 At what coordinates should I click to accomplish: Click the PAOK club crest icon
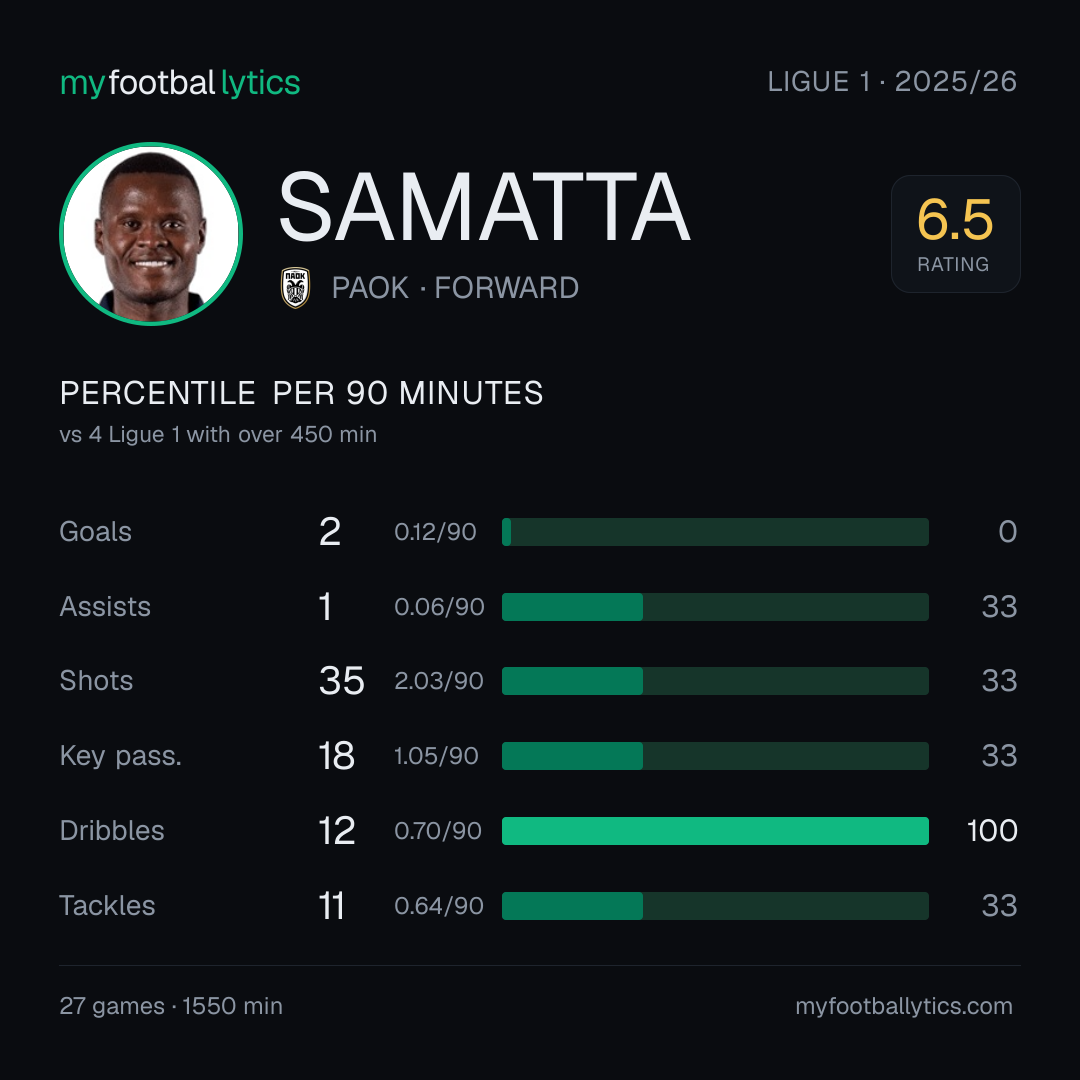tap(295, 288)
